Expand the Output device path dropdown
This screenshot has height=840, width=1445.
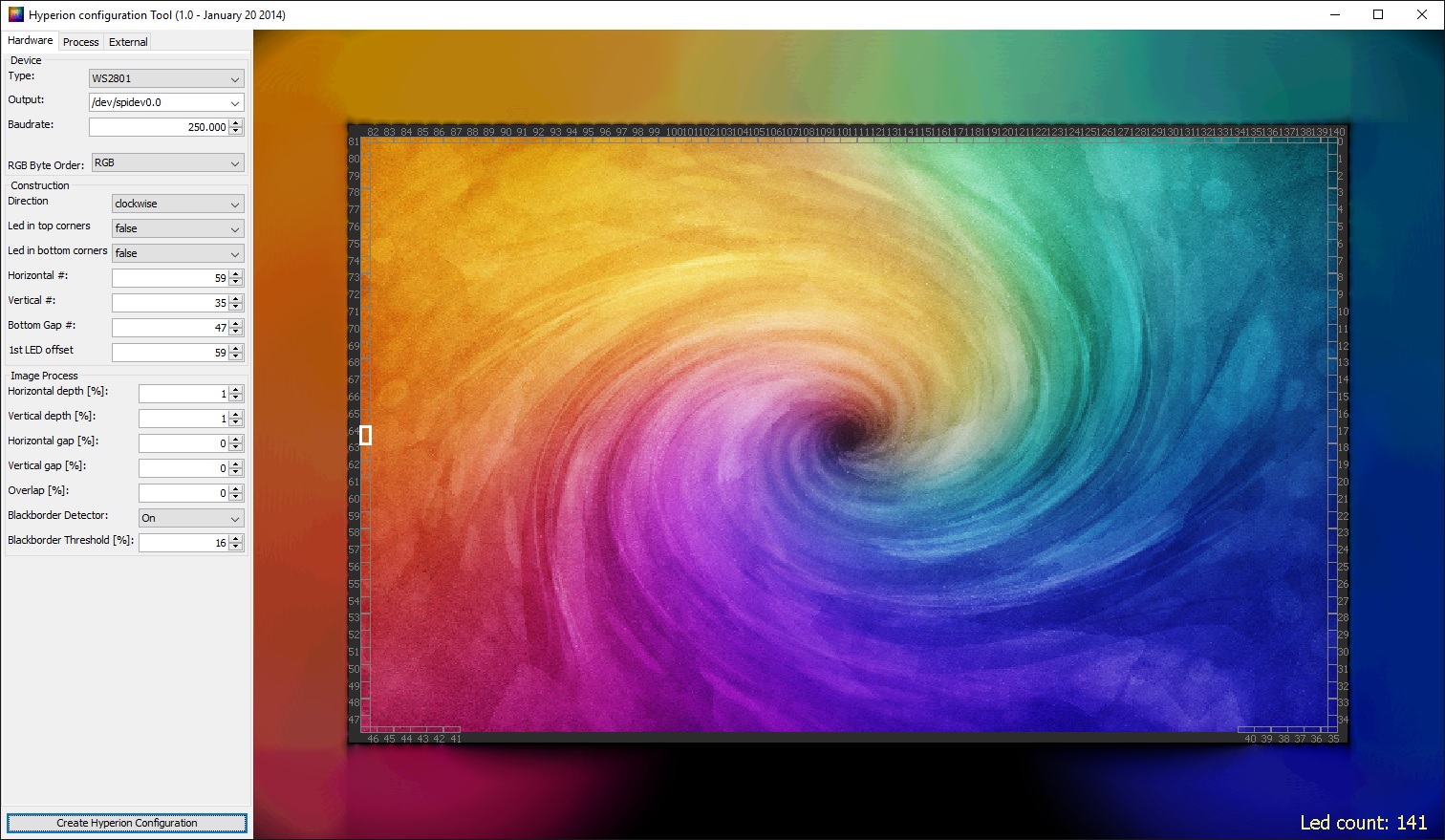[x=166, y=102]
